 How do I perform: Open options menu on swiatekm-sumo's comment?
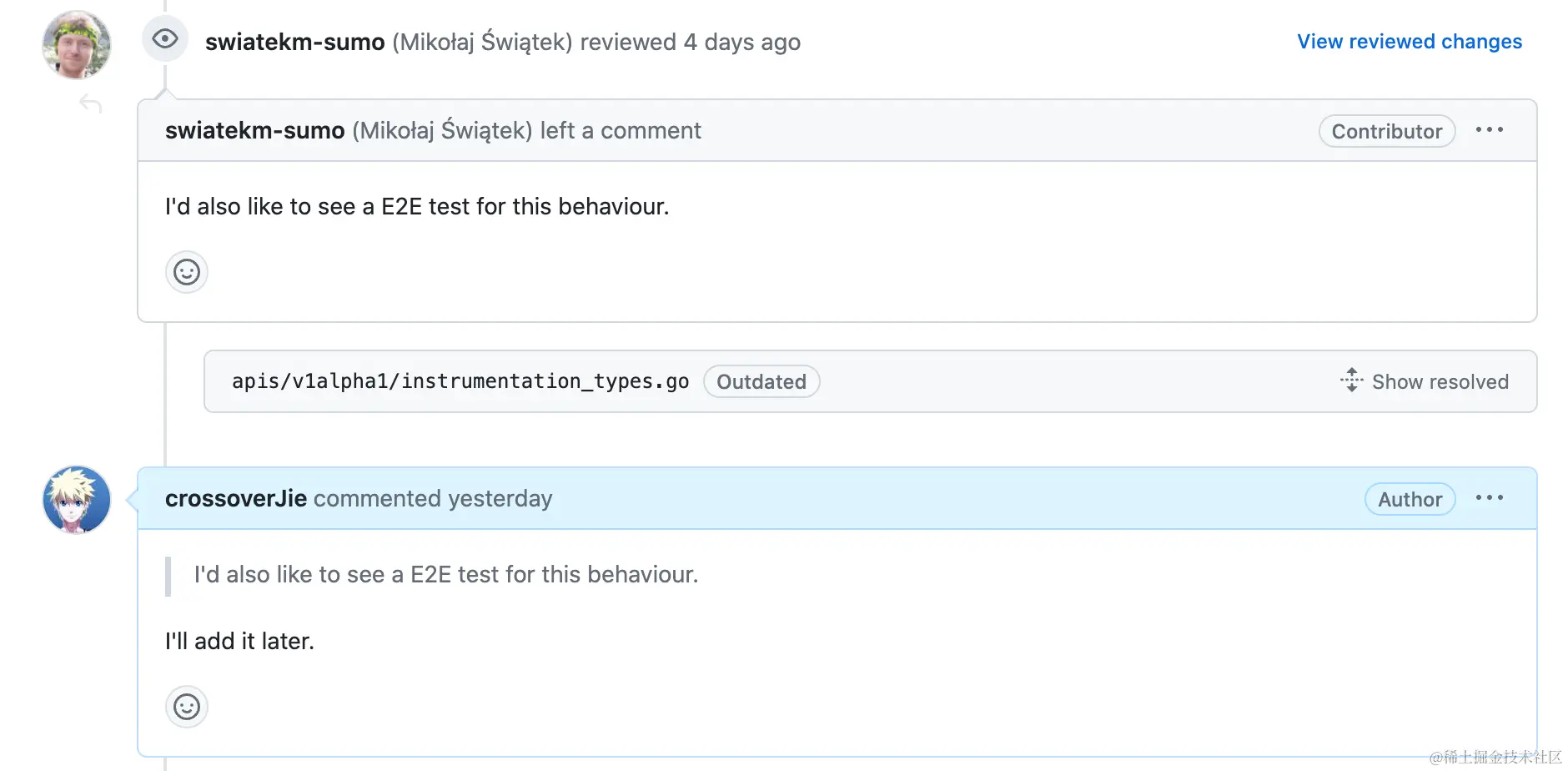(1489, 130)
